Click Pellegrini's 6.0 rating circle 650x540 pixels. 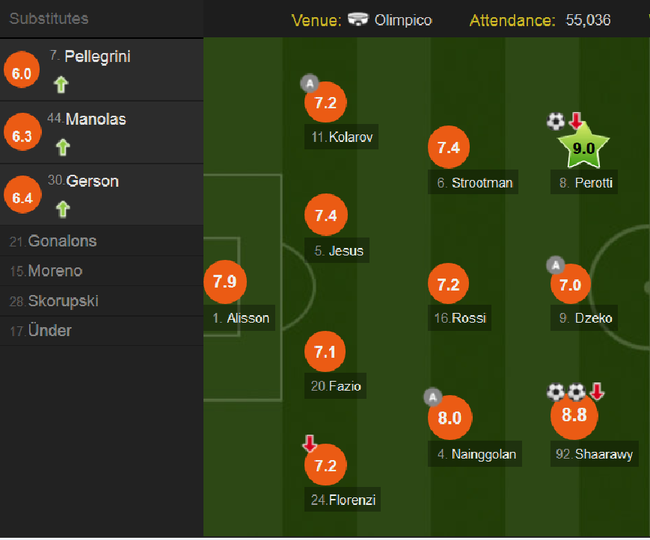[22, 70]
